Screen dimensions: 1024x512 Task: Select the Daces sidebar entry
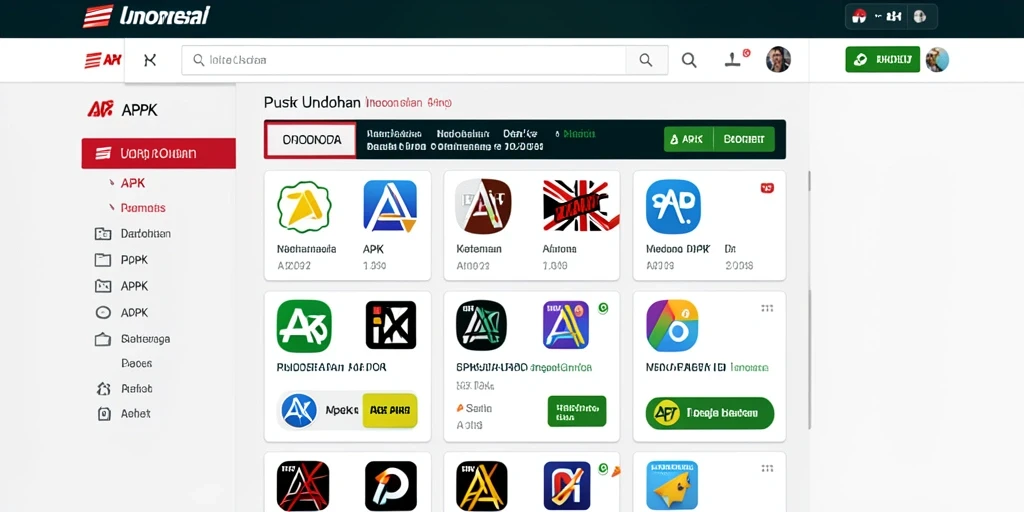point(136,363)
